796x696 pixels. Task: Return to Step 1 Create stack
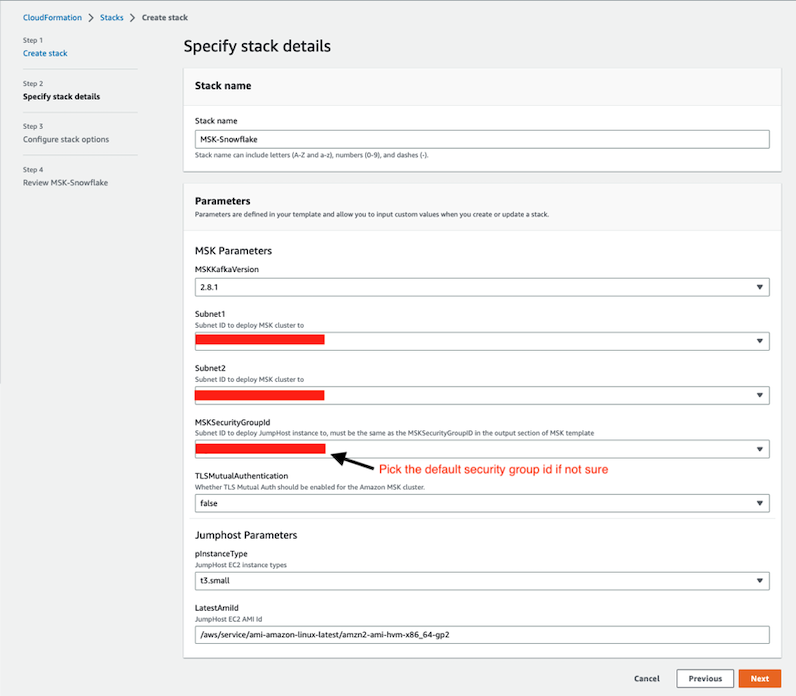click(45, 53)
